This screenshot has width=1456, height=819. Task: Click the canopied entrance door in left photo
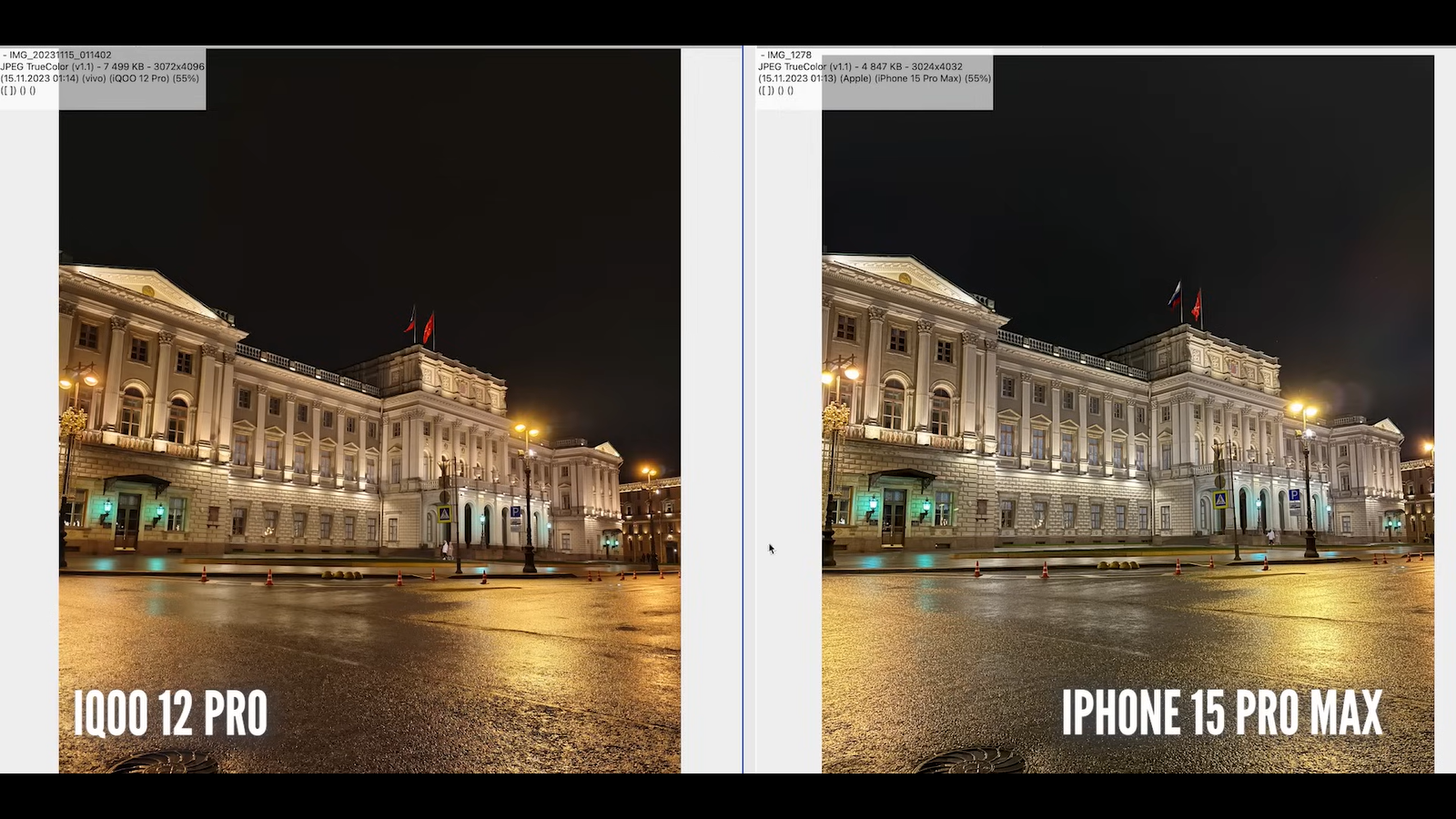tap(127, 519)
